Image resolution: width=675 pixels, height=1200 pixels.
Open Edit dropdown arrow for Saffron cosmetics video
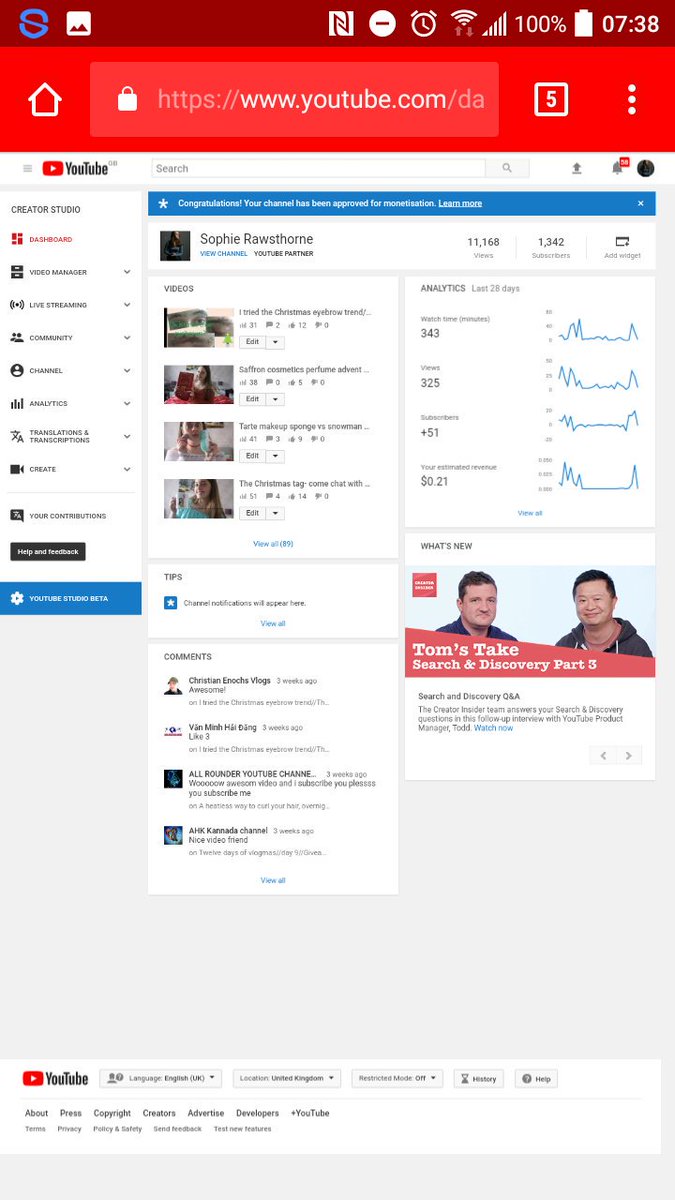[x=275, y=399]
